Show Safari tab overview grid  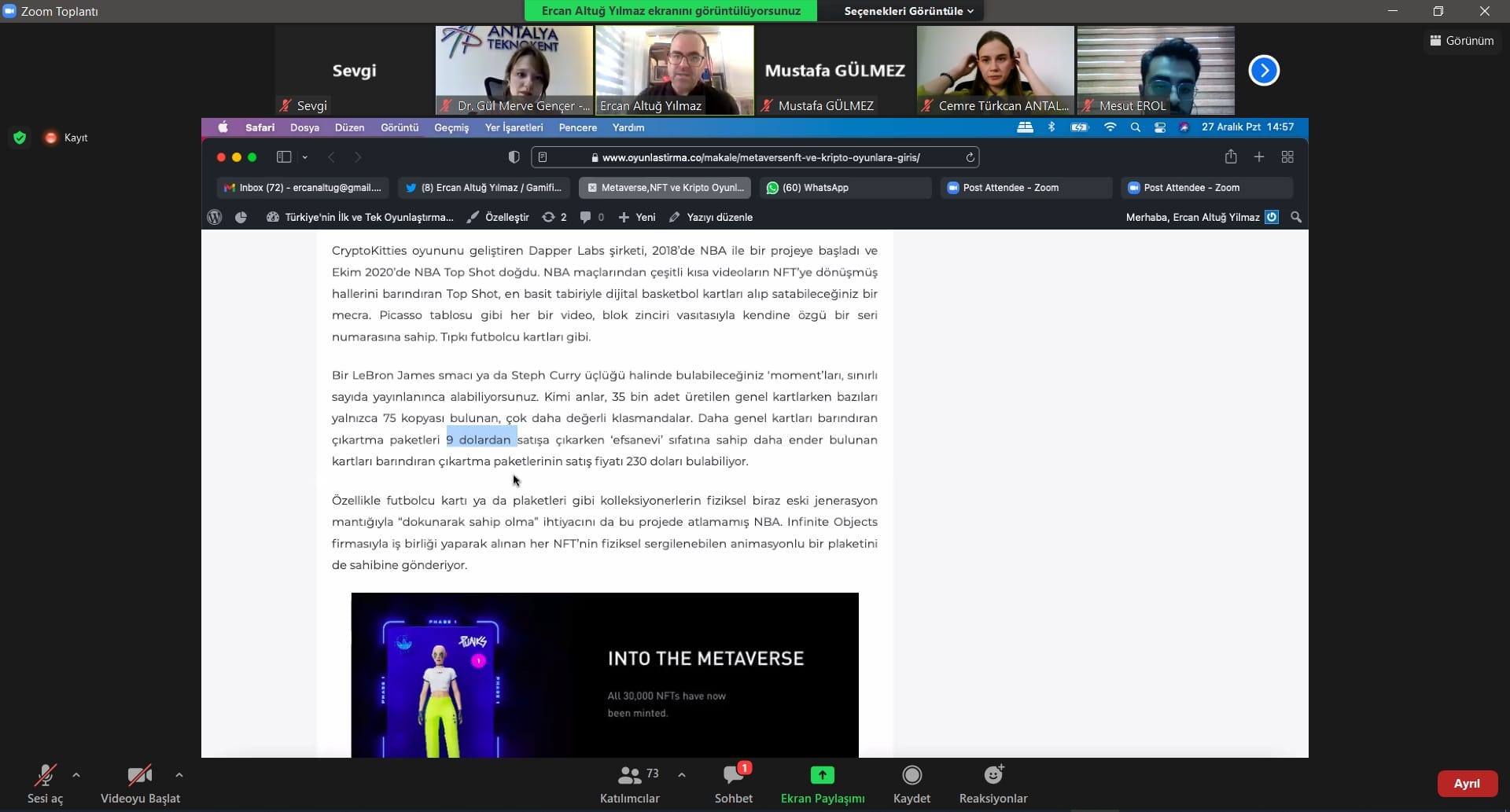[1287, 157]
